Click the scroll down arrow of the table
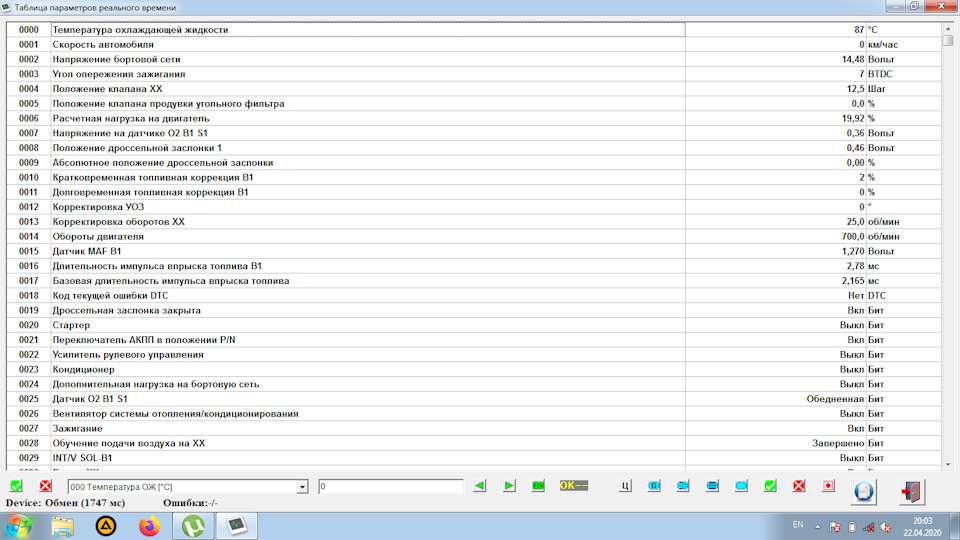960x540 pixels. click(948, 465)
